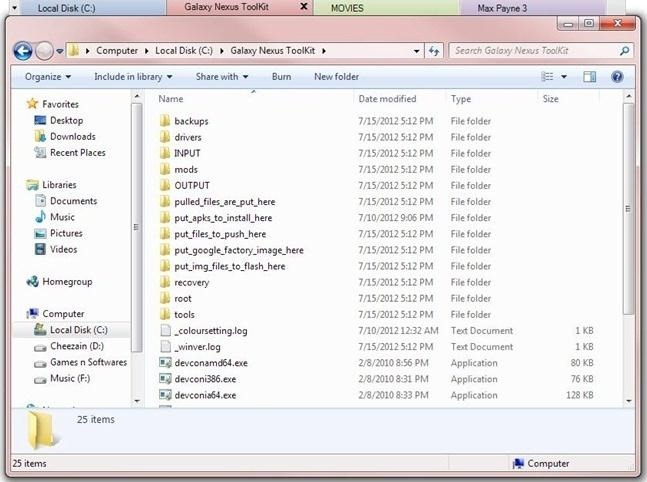The width and height of the screenshot is (647, 482).
Task: Select Desktop in the navigation pane
Action: click(x=66, y=120)
